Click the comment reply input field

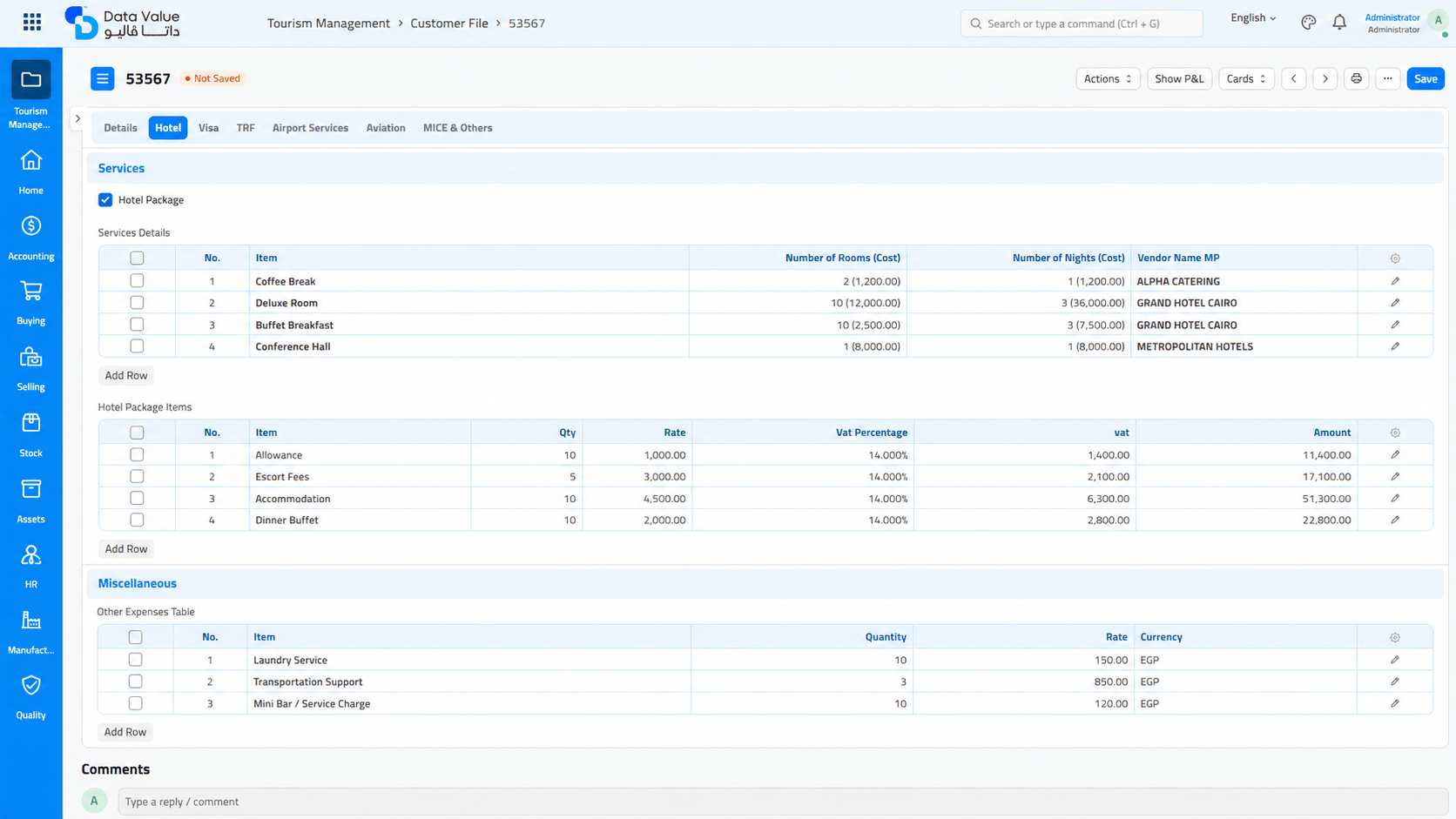pyautogui.click(x=783, y=802)
